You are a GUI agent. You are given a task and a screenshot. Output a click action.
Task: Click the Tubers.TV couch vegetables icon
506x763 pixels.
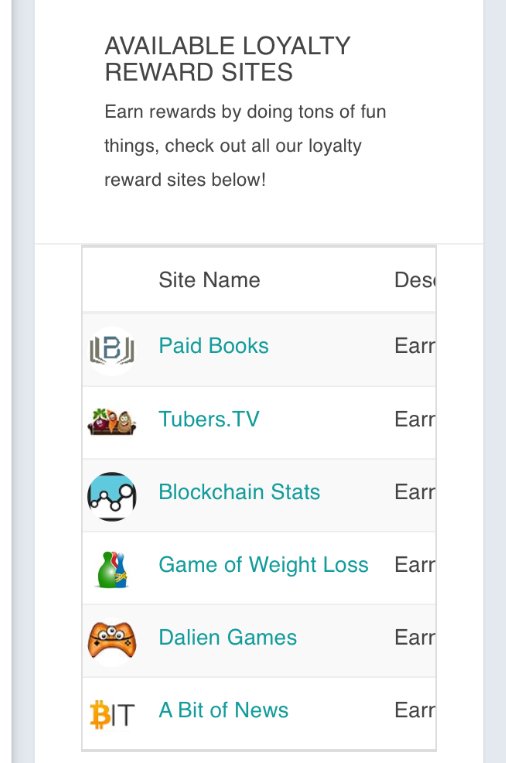point(112,421)
